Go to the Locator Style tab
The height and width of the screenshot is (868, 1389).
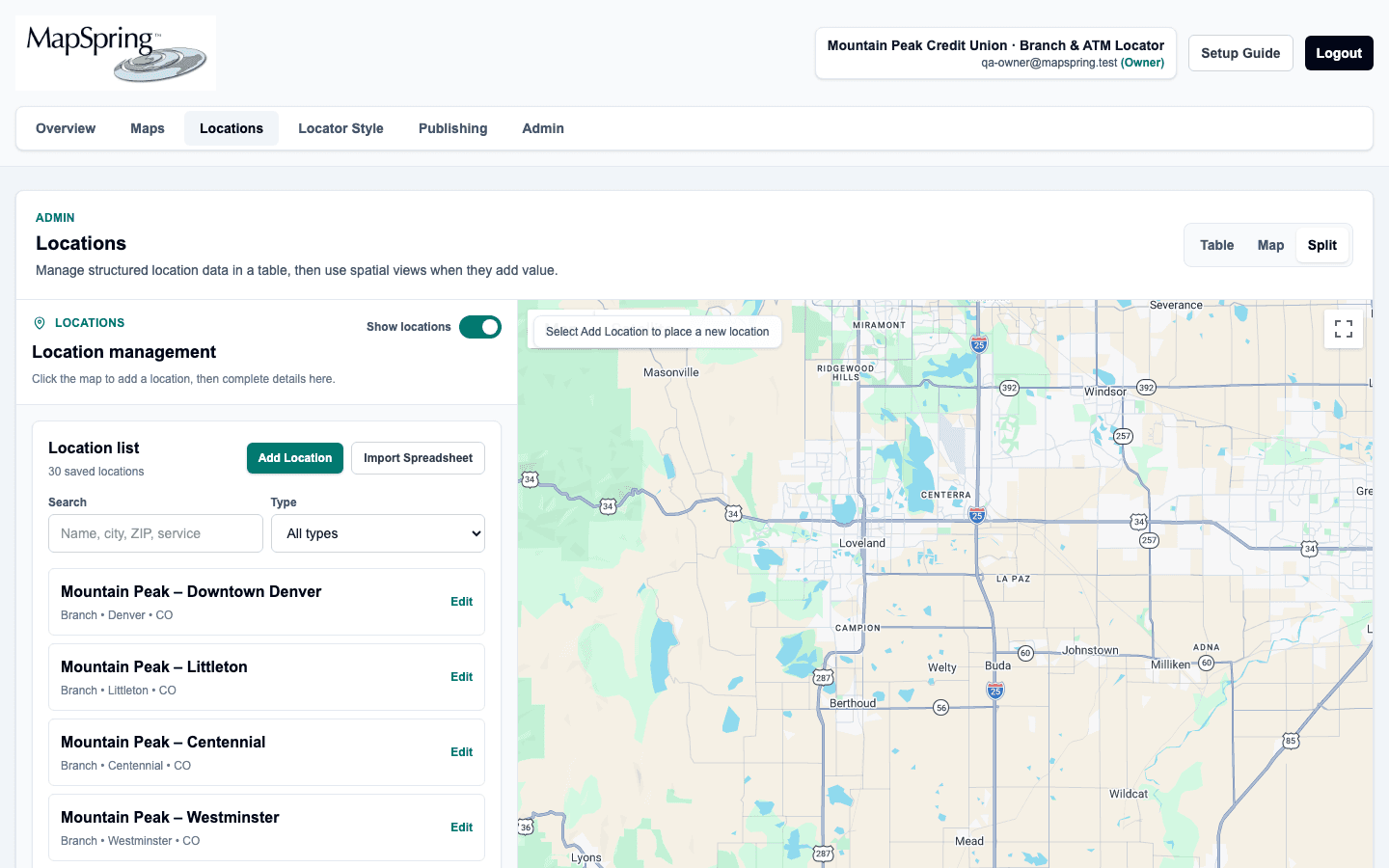pyautogui.click(x=340, y=128)
